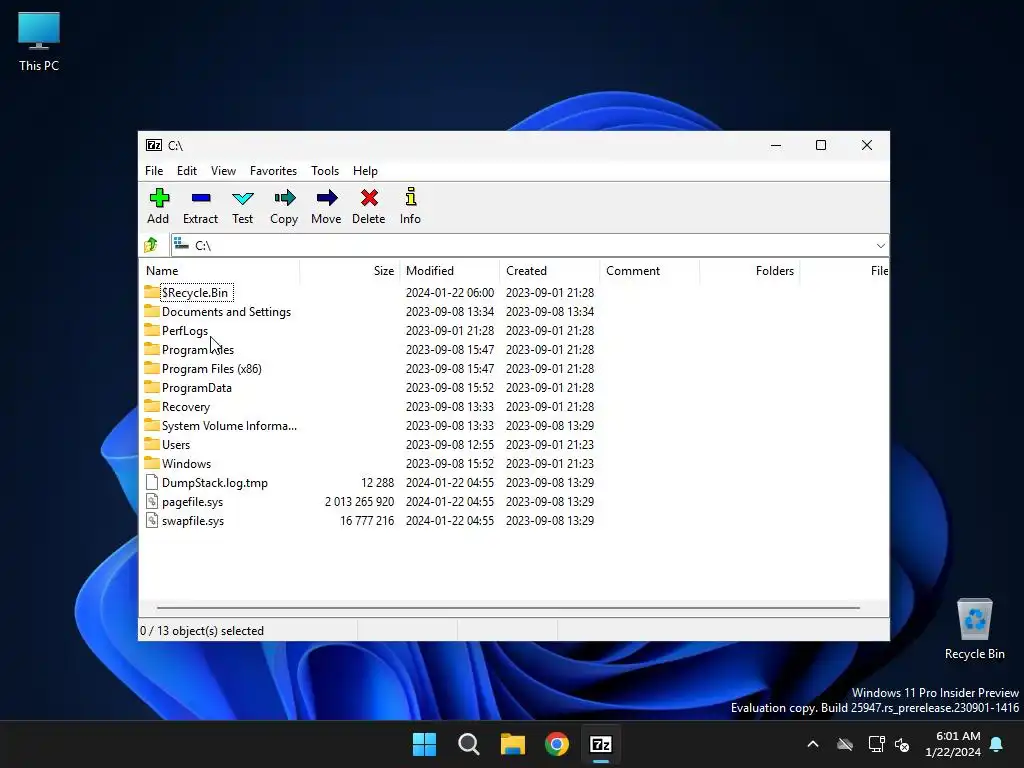1024x768 pixels.
Task: Go up one folder level
Action: tap(152, 245)
